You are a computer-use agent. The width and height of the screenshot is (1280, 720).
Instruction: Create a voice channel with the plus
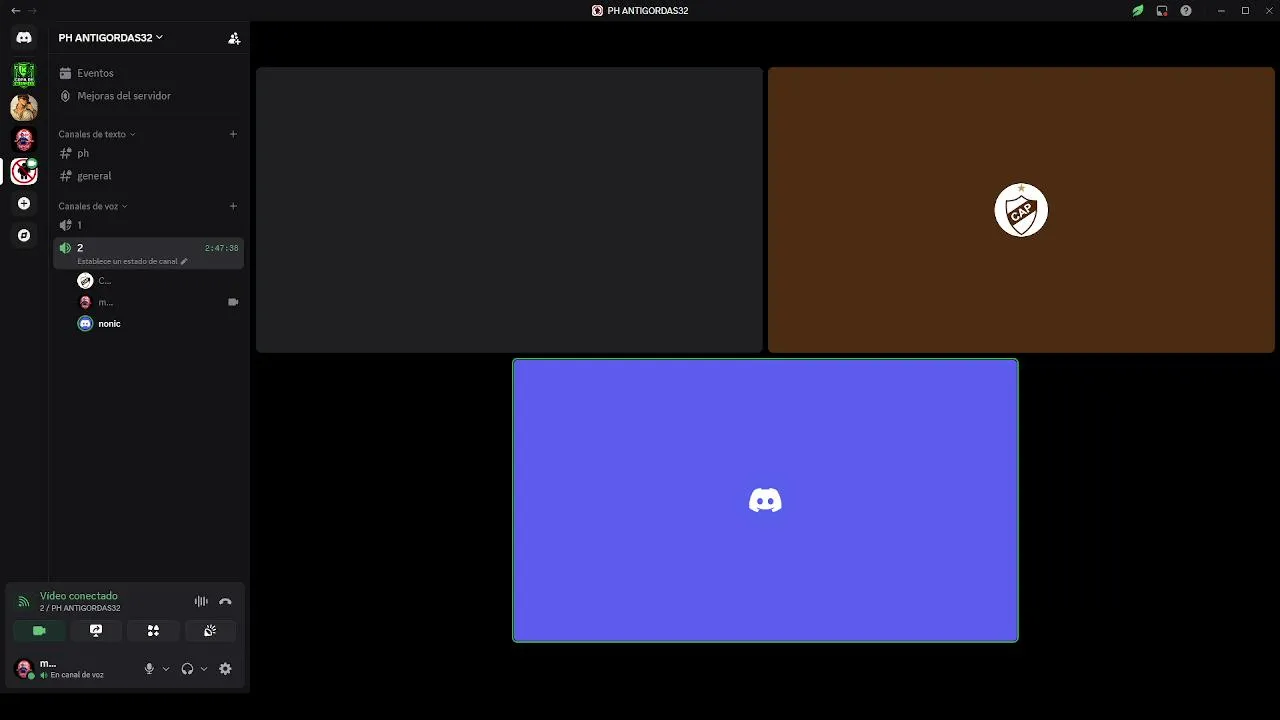coord(233,206)
